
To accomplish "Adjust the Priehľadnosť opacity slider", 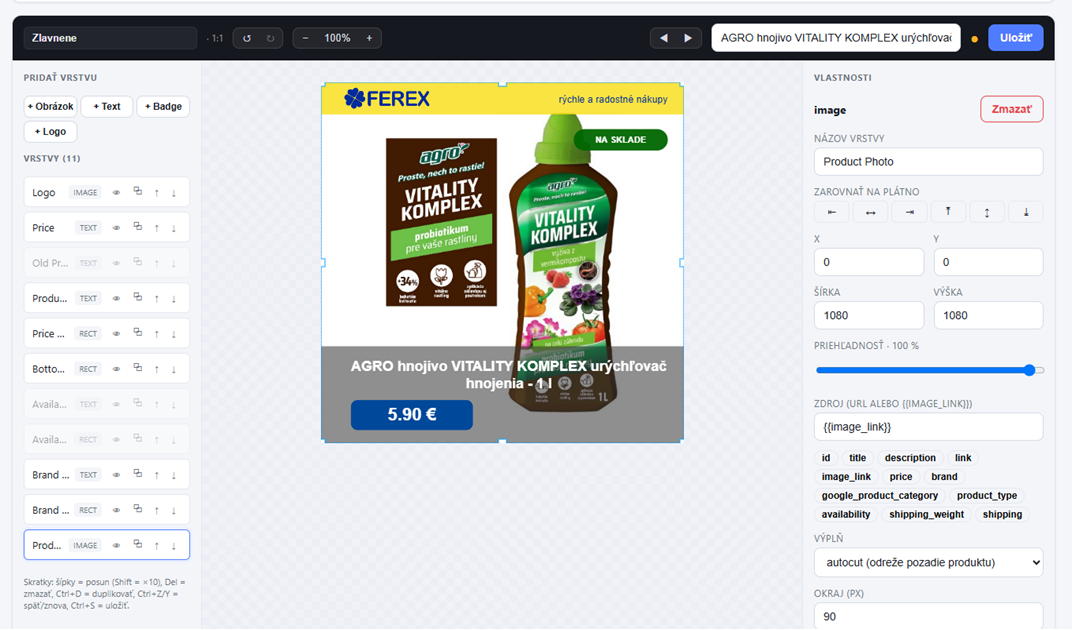I will coord(928,370).
